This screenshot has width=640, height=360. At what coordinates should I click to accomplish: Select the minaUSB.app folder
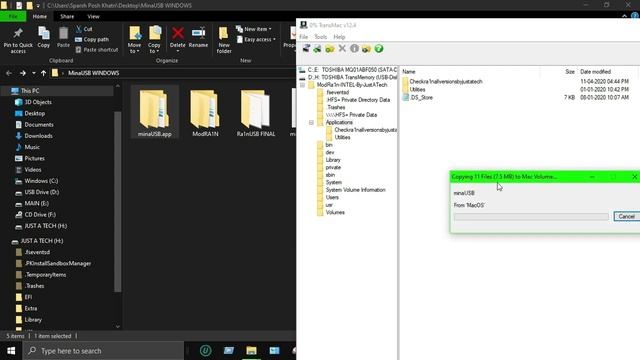155,112
